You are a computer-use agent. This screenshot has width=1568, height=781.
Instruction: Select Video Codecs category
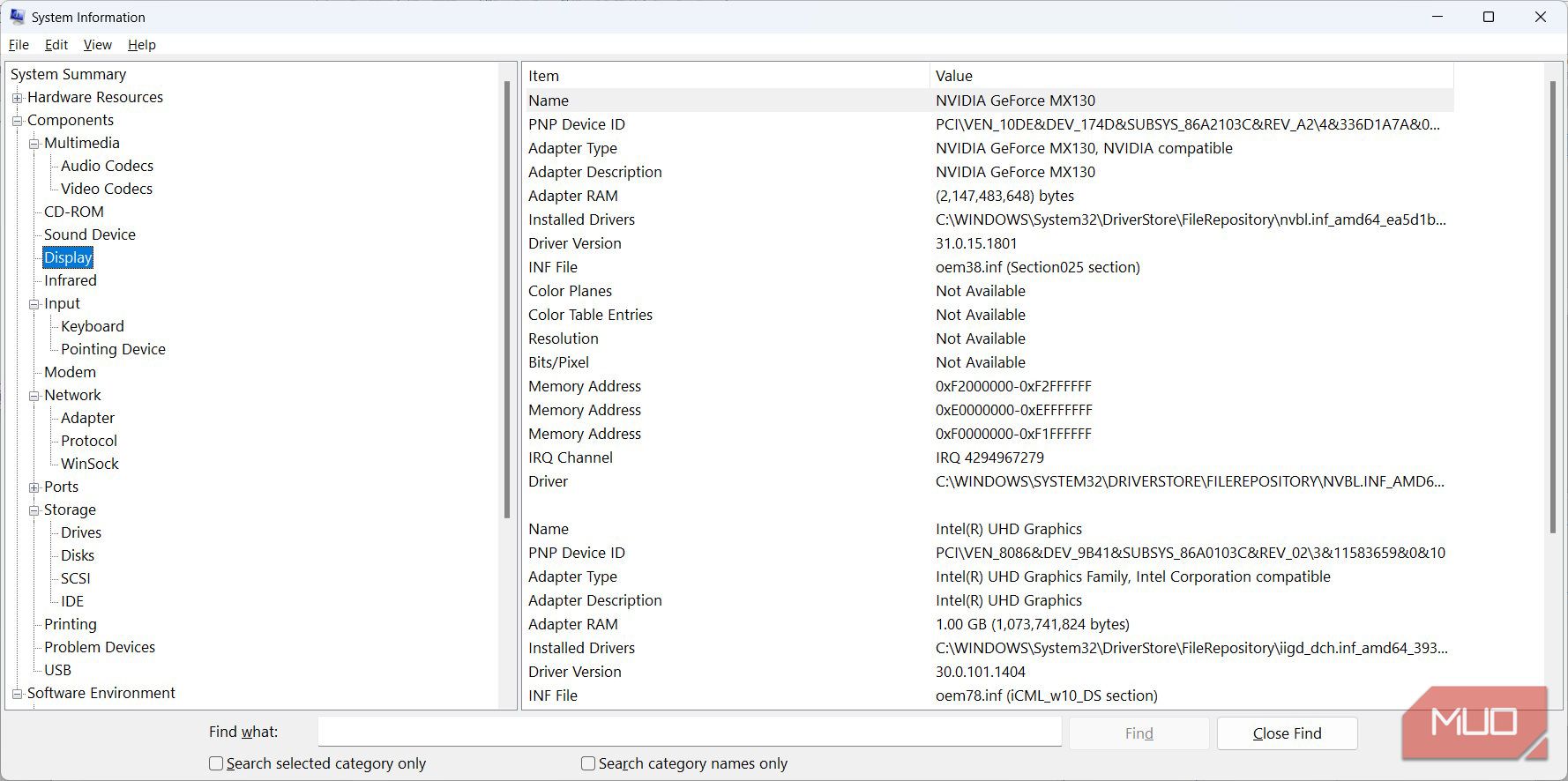tap(107, 189)
